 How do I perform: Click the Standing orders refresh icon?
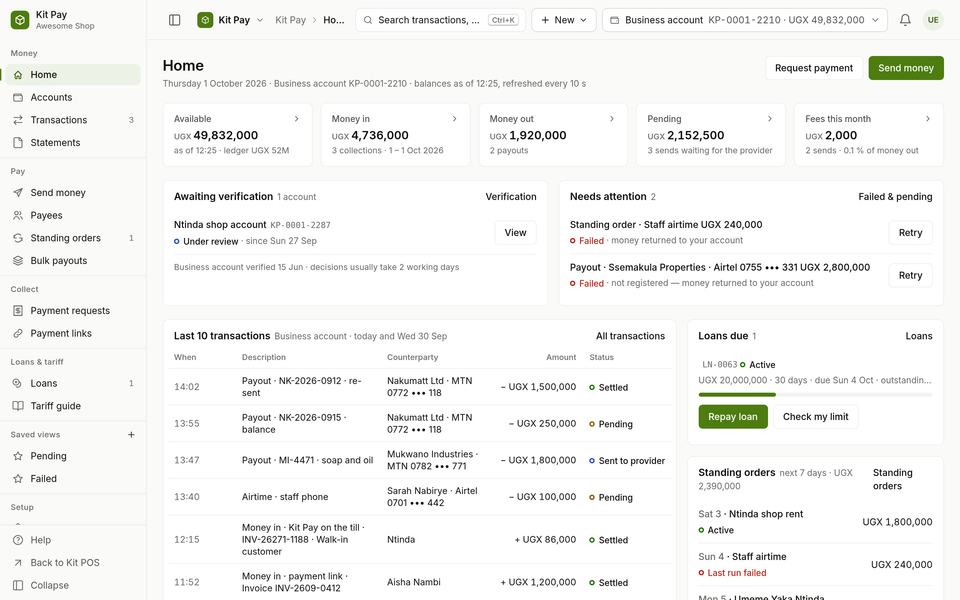coord(18,238)
